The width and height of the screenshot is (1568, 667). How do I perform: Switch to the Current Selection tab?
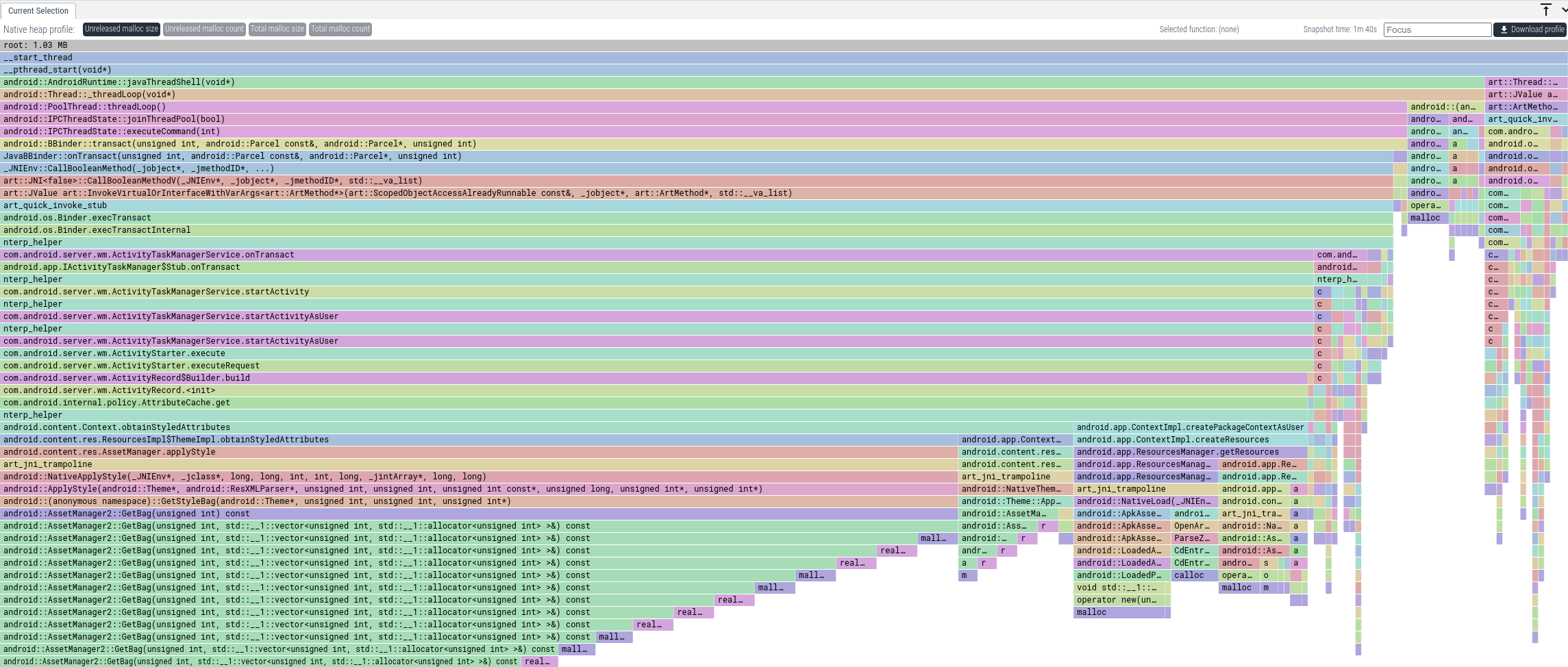pyautogui.click(x=38, y=11)
